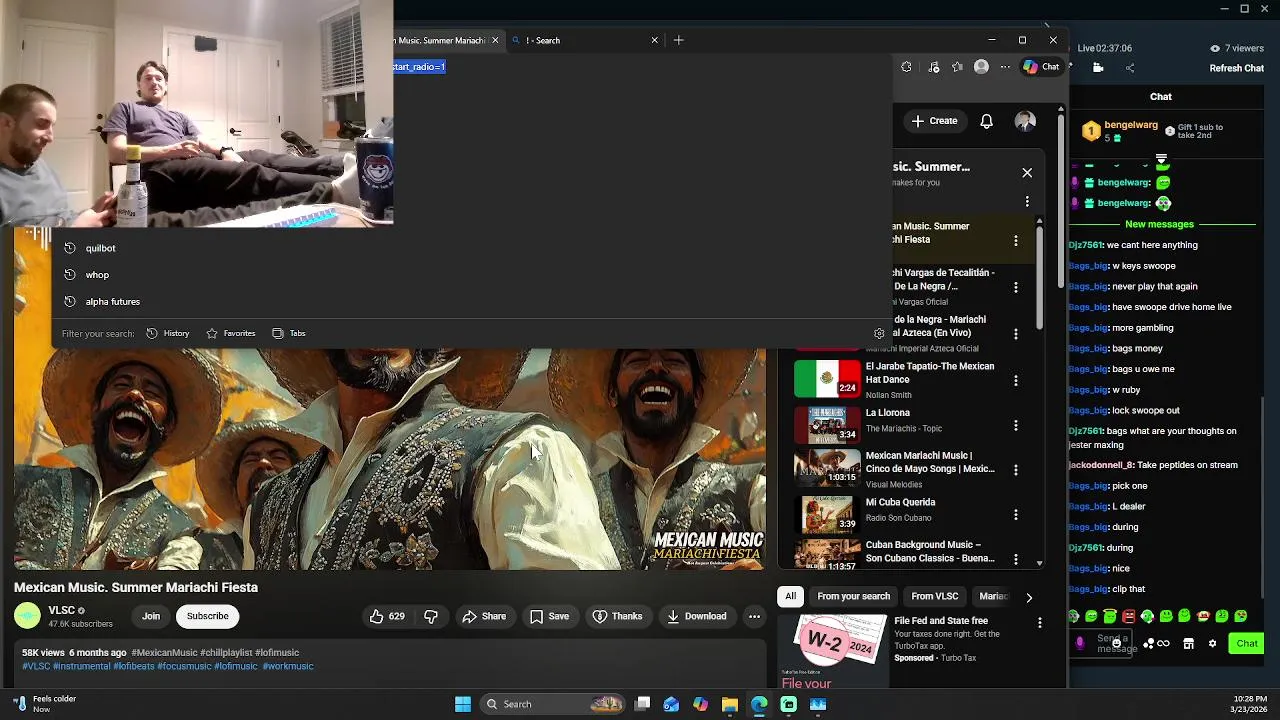The width and height of the screenshot is (1280, 720).
Task: Click the Download button
Action: [x=697, y=616]
